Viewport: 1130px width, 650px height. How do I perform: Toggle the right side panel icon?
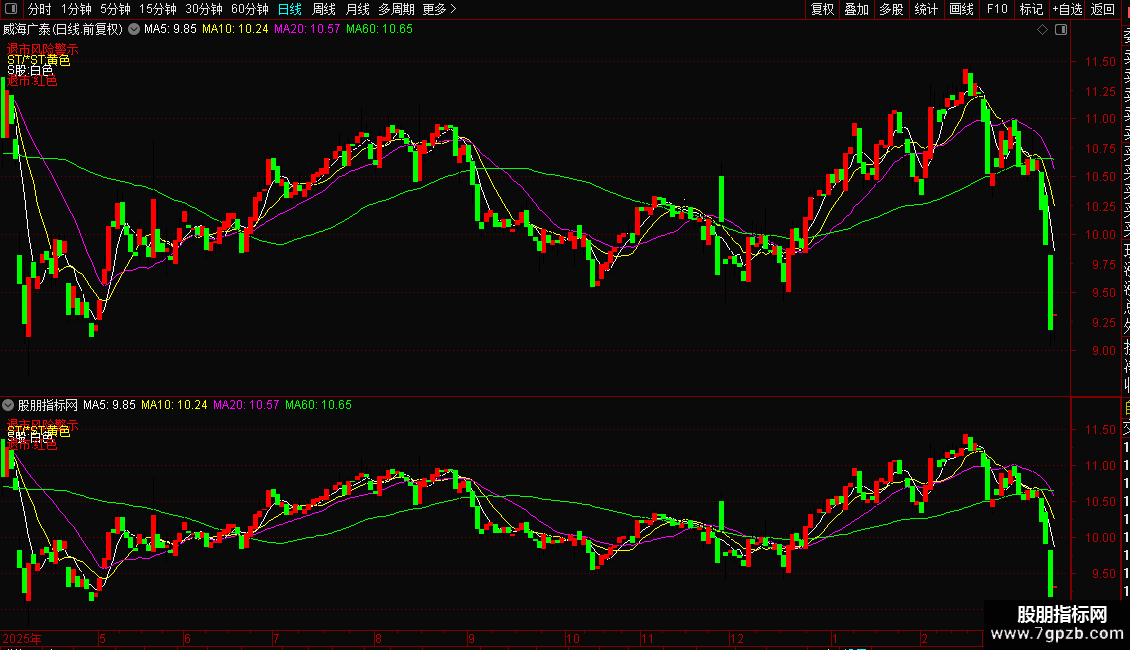point(1061,30)
